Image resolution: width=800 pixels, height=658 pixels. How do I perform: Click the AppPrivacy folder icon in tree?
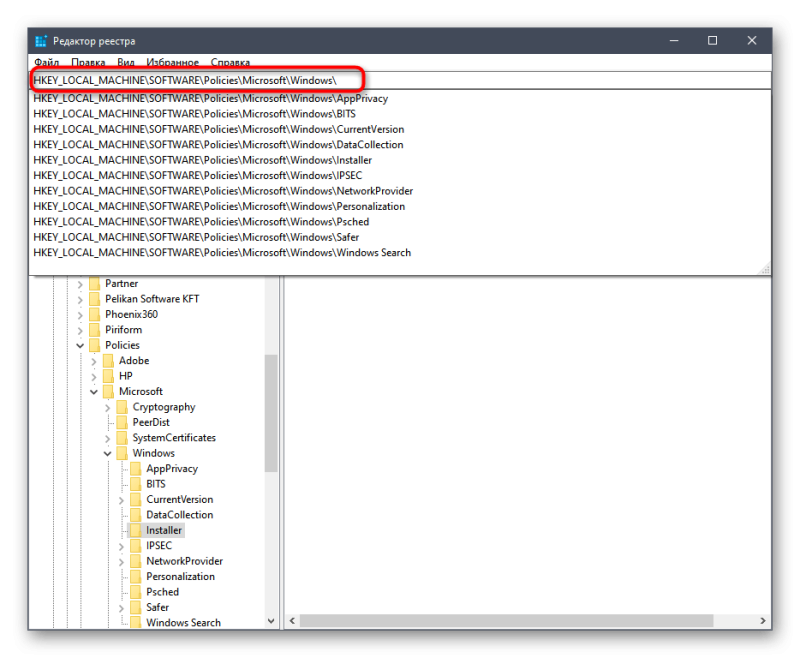[x=136, y=469]
